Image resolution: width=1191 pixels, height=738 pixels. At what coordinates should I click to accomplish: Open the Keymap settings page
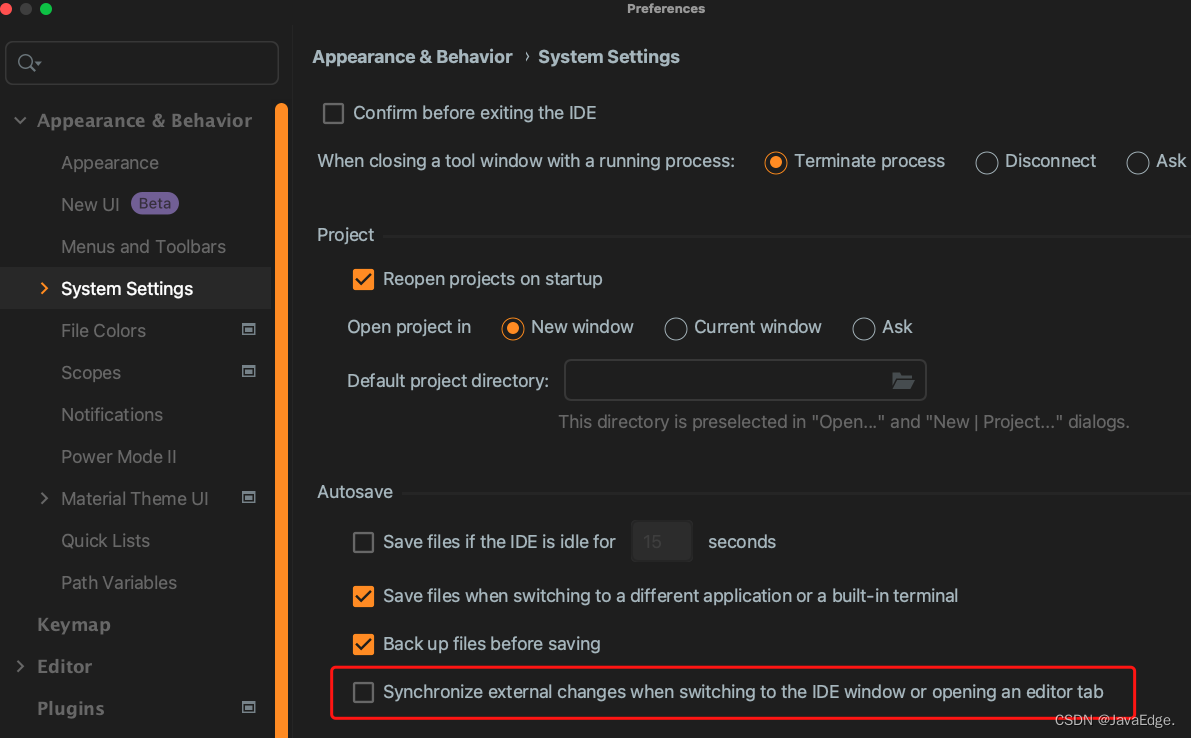click(74, 625)
